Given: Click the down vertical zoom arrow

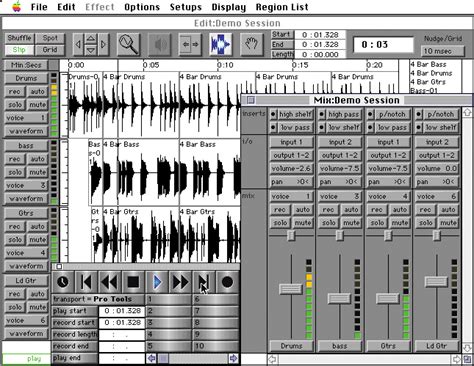Looking at the screenshot, I should [x=91, y=50].
